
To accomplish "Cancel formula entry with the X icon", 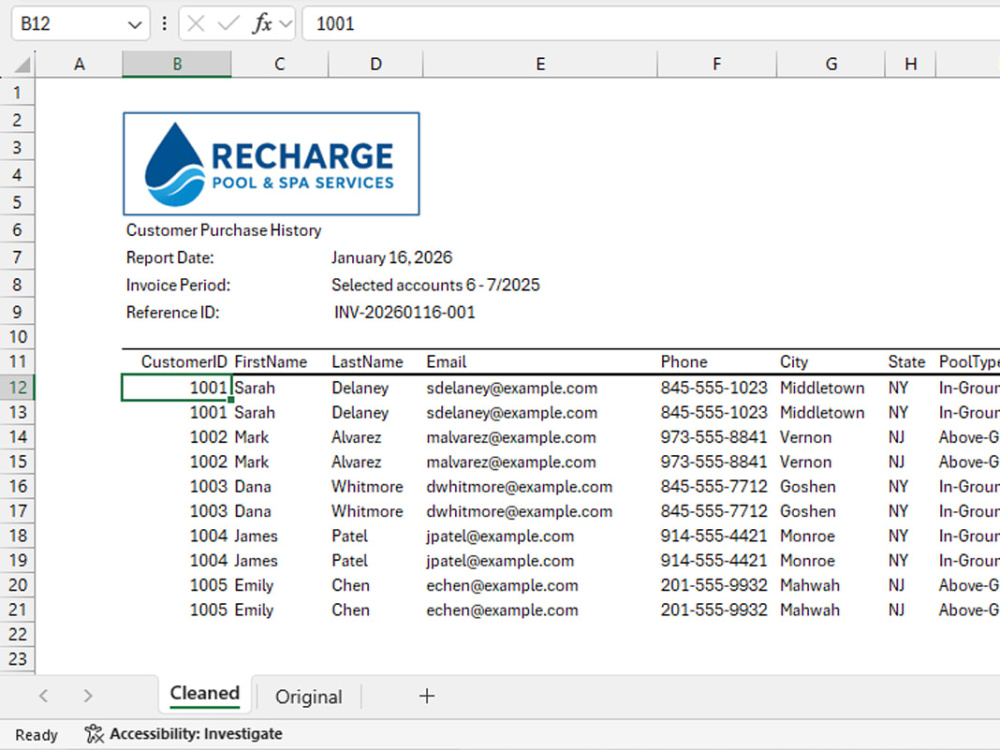I will [x=196, y=24].
